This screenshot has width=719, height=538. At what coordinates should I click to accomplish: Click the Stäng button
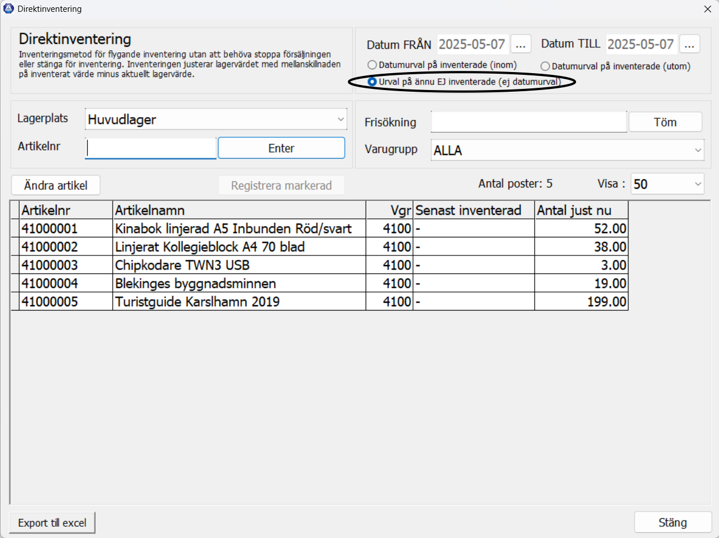pyautogui.click(x=672, y=522)
